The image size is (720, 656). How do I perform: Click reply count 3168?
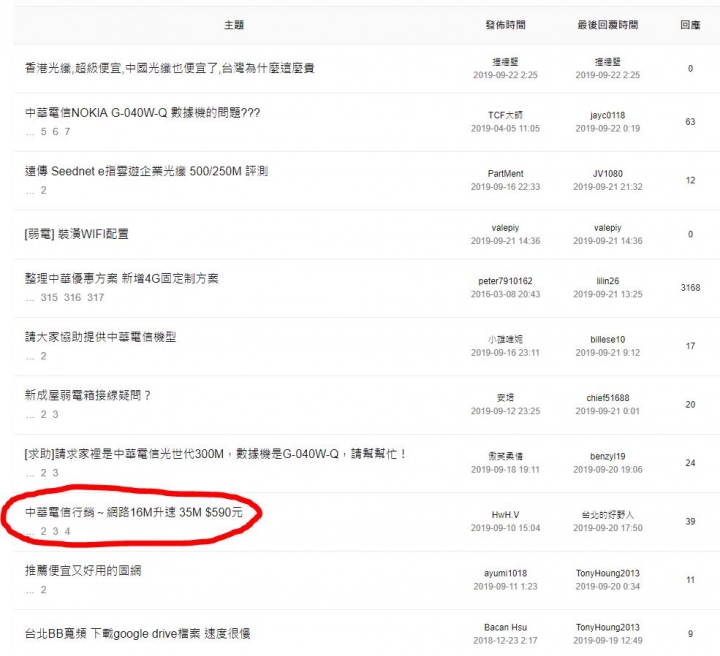click(690, 287)
